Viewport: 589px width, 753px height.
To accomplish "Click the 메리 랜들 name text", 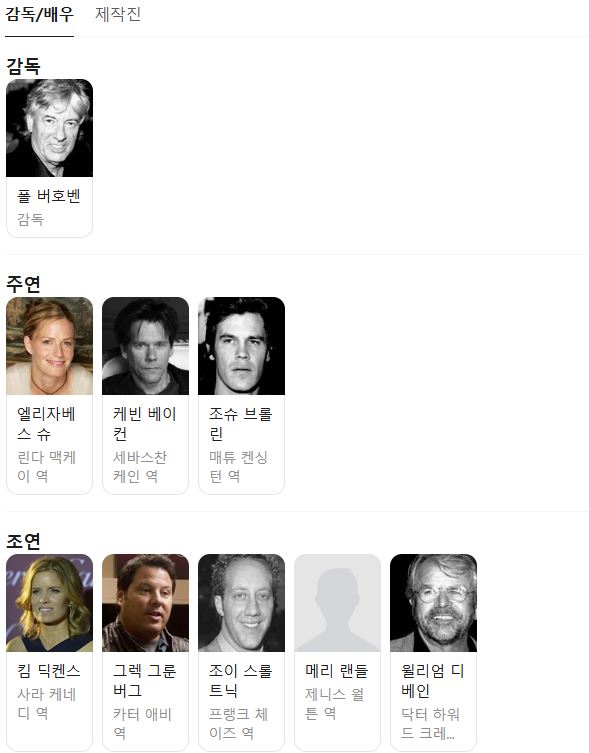I will pos(336,670).
